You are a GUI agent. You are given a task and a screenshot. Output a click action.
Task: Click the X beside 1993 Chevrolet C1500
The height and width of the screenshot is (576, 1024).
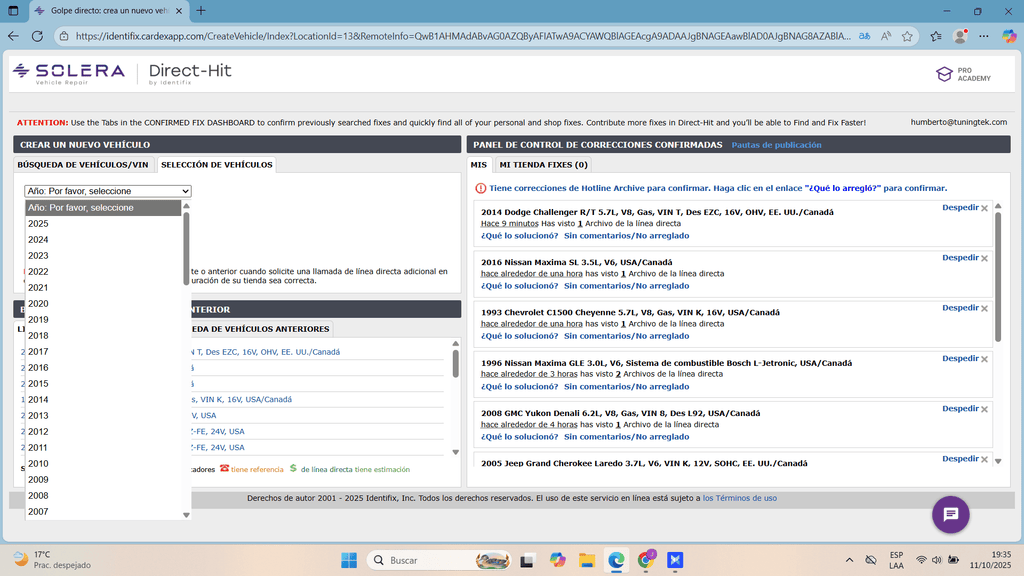coord(984,309)
